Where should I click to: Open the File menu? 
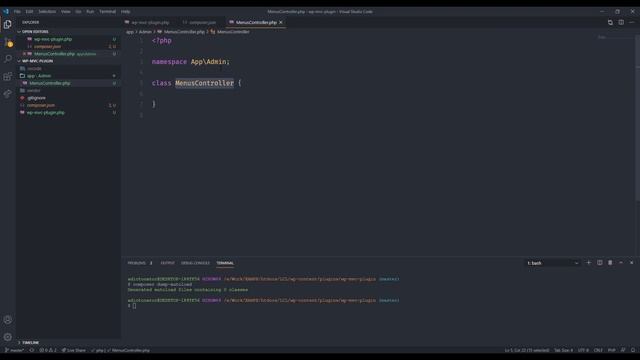[x=17, y=11]
